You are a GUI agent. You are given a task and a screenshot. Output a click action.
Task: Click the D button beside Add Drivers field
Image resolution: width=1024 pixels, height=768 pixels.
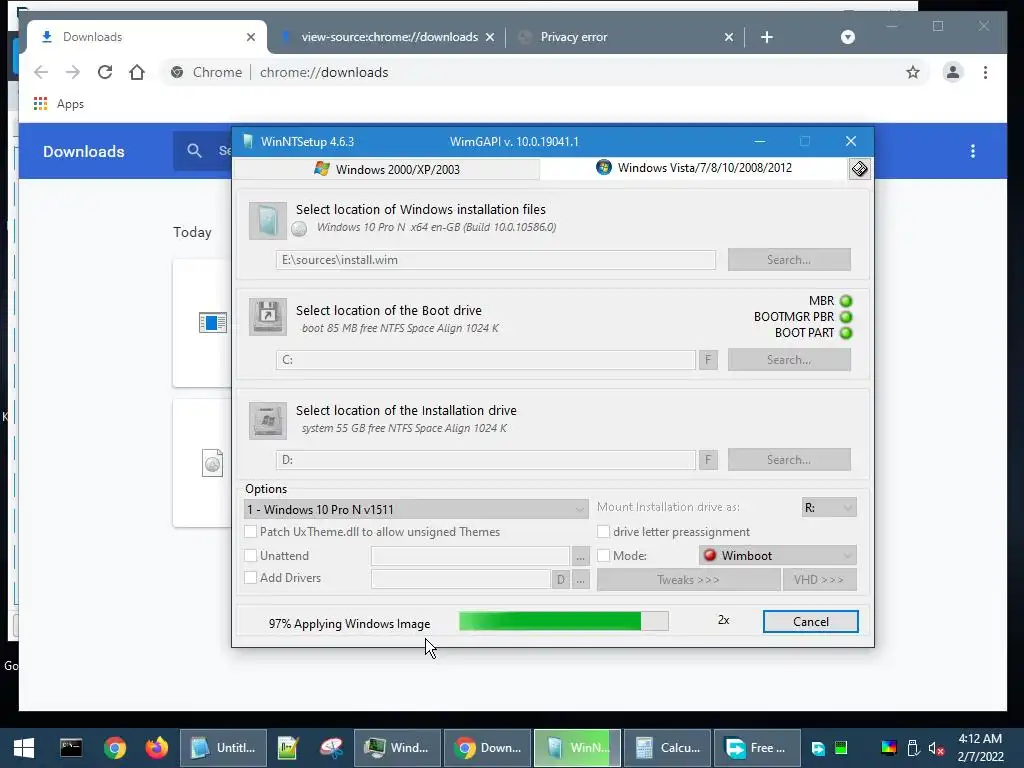pos(560,579)
